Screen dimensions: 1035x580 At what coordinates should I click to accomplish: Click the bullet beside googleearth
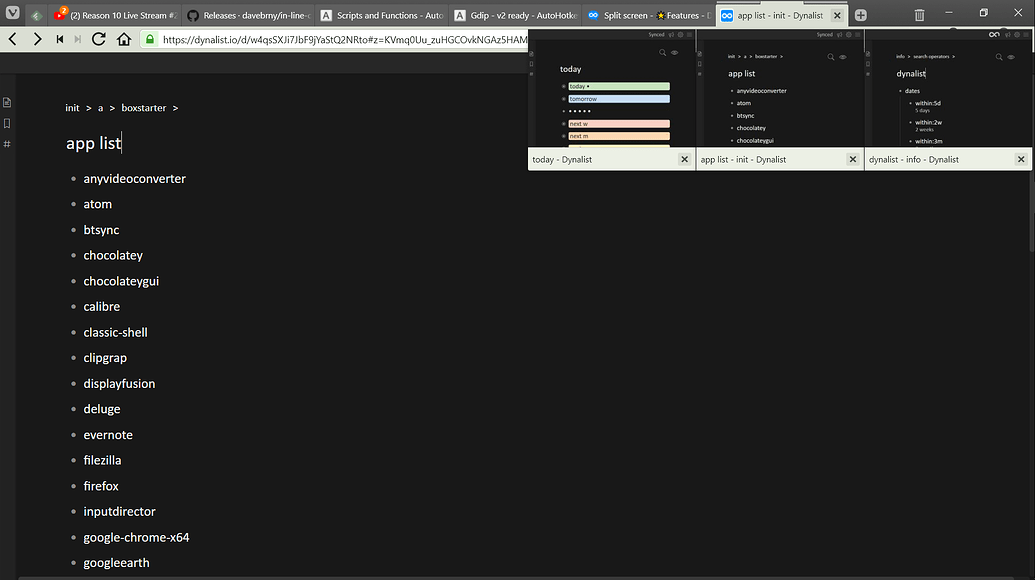pos(73,563)
